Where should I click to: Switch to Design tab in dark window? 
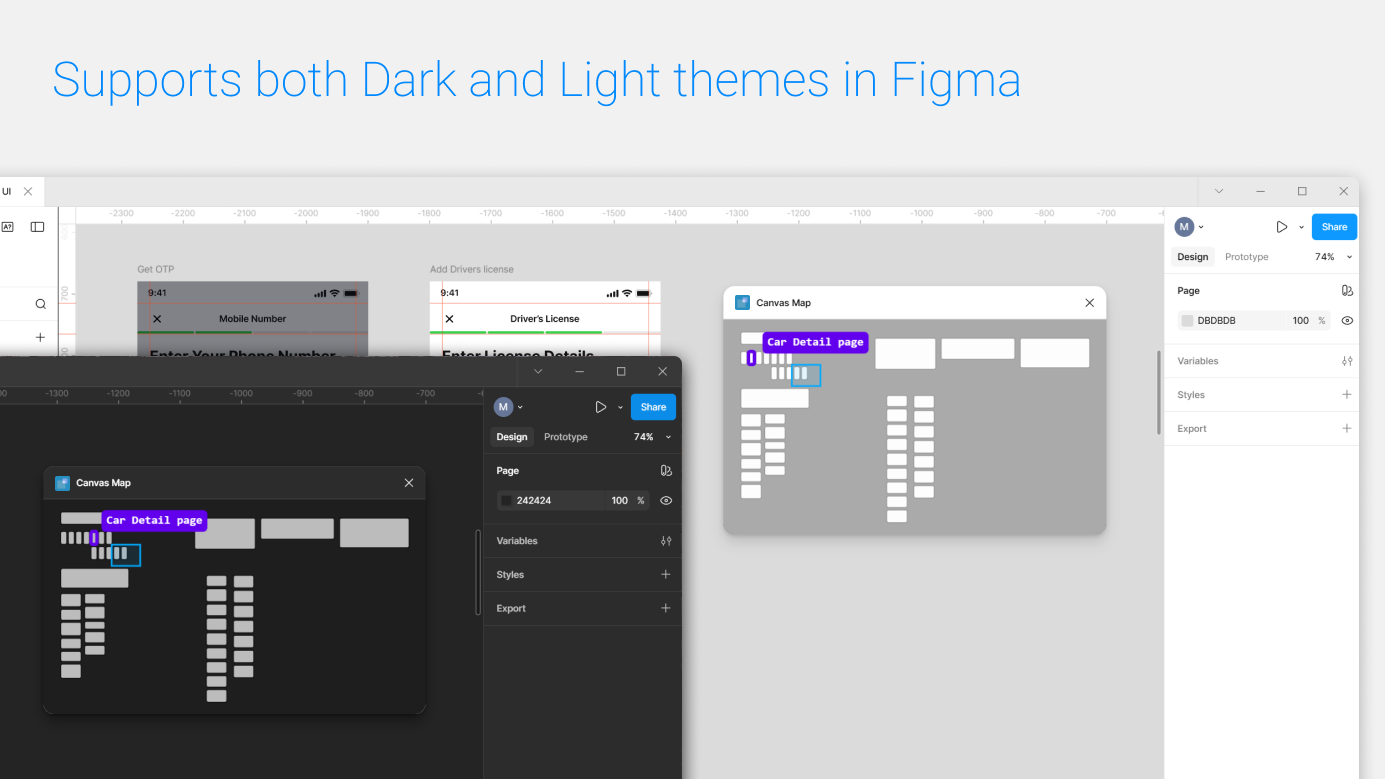pyautogui.click(x=512, y=437)
